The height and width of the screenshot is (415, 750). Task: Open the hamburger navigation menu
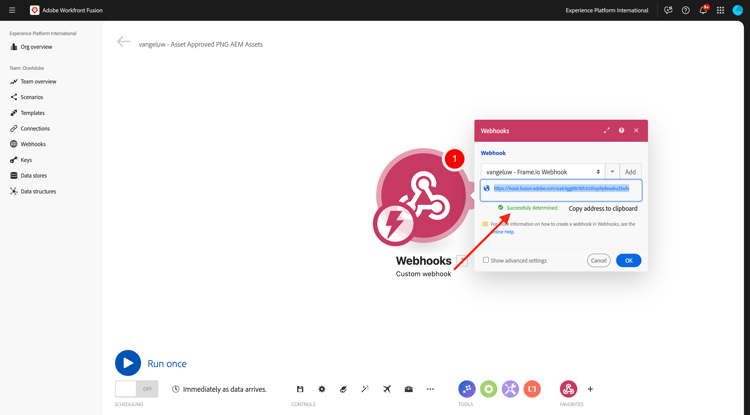pyautogui.click(x=12, y=10)
